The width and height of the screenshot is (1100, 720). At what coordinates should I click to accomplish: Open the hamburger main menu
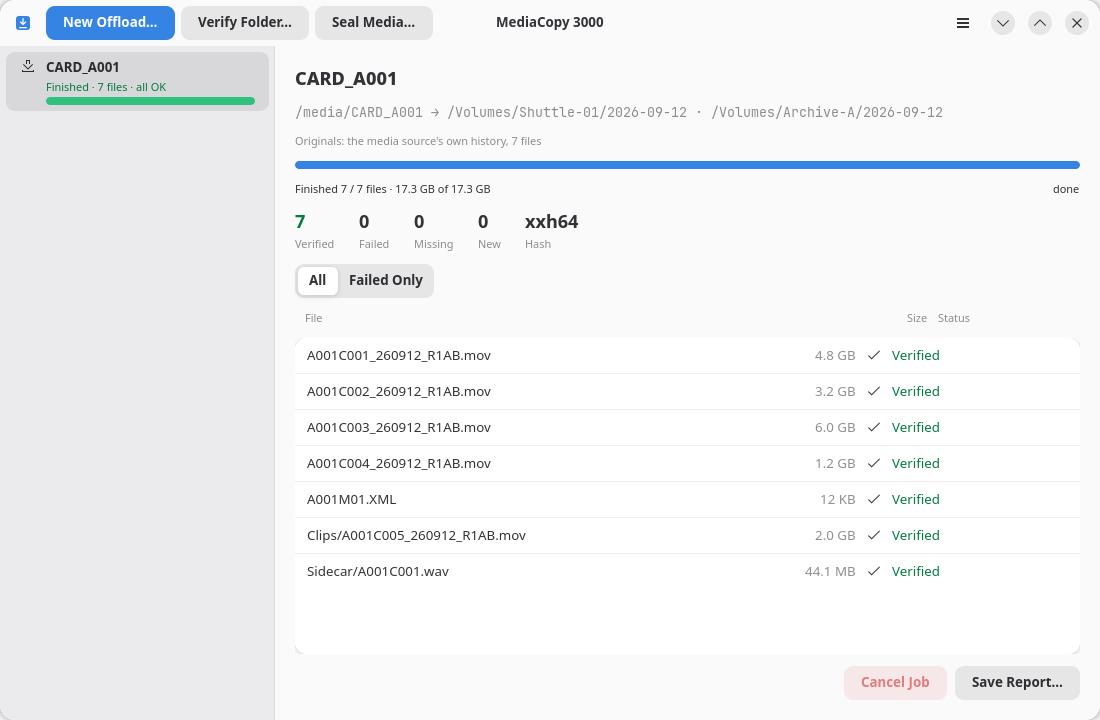click(x=962, y=23)
